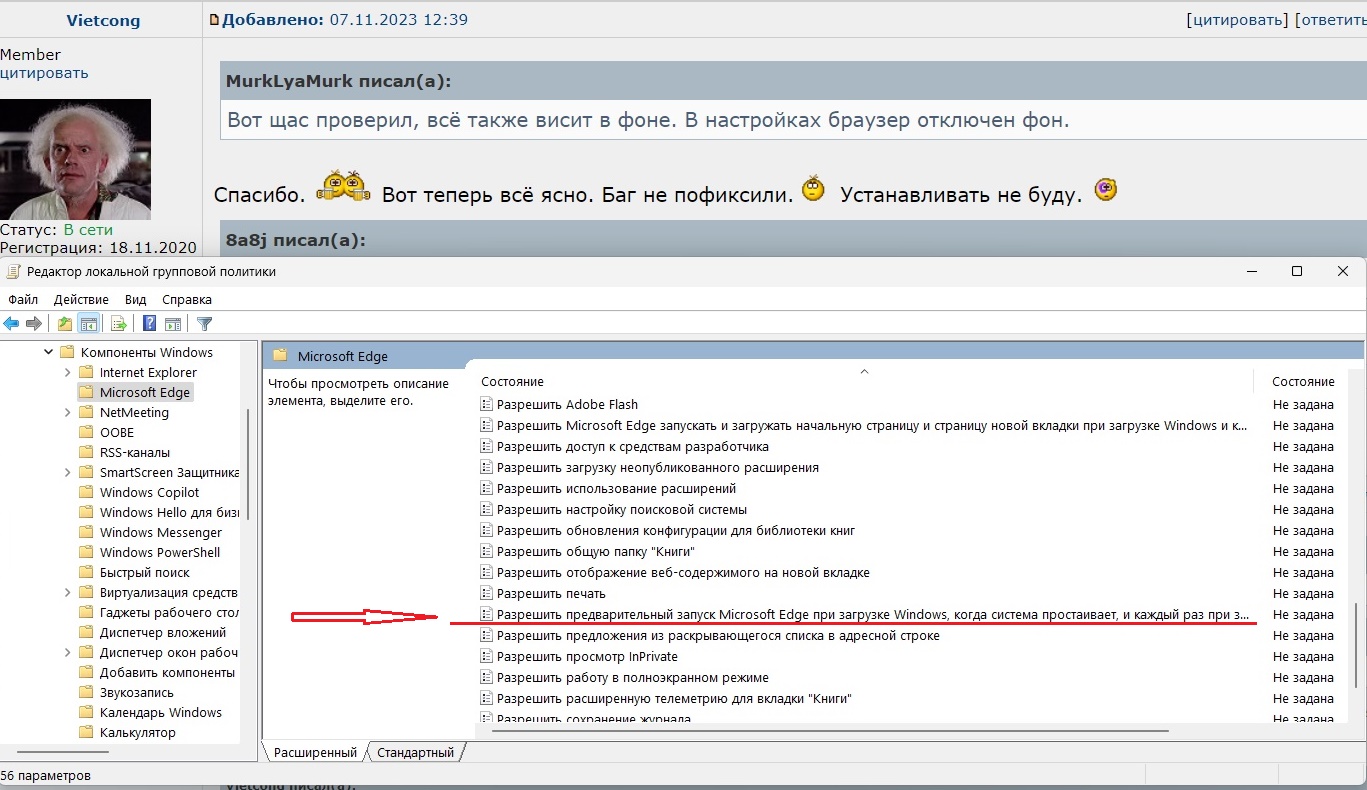
Task: Expand the Internet Explorer folder node
Action: point(67,372)
